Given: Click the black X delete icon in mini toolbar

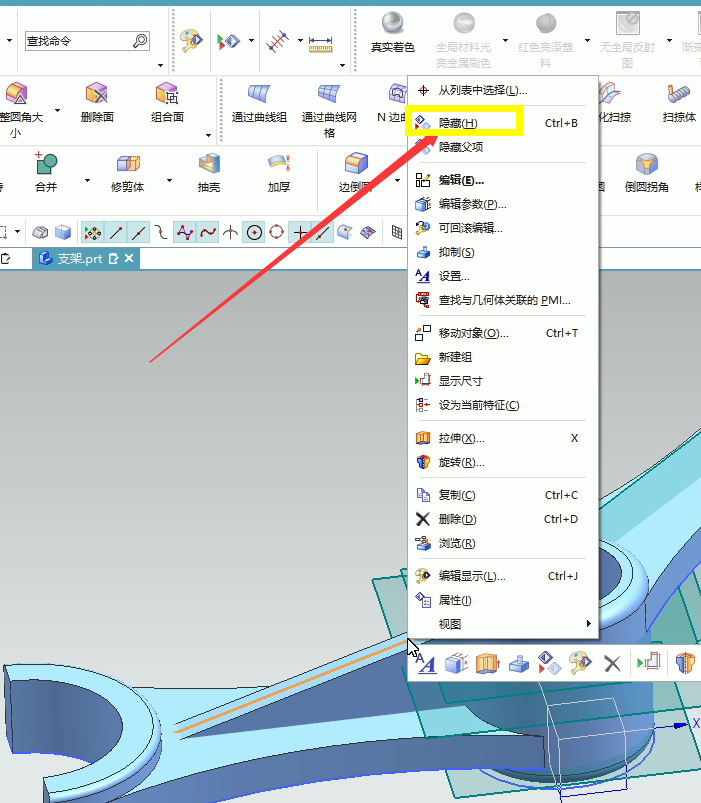Looking at the screenshot, I should tap(612, 662).
